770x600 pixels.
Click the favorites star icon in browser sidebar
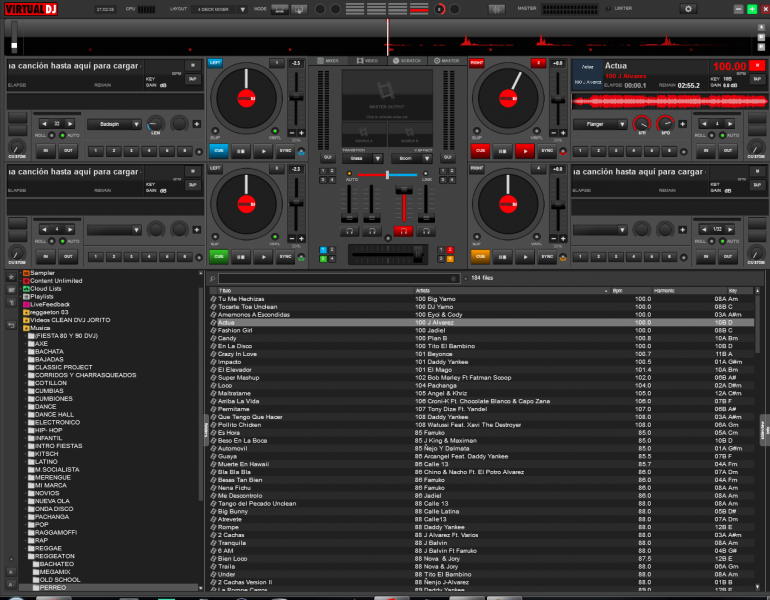(x=11, y=277)
